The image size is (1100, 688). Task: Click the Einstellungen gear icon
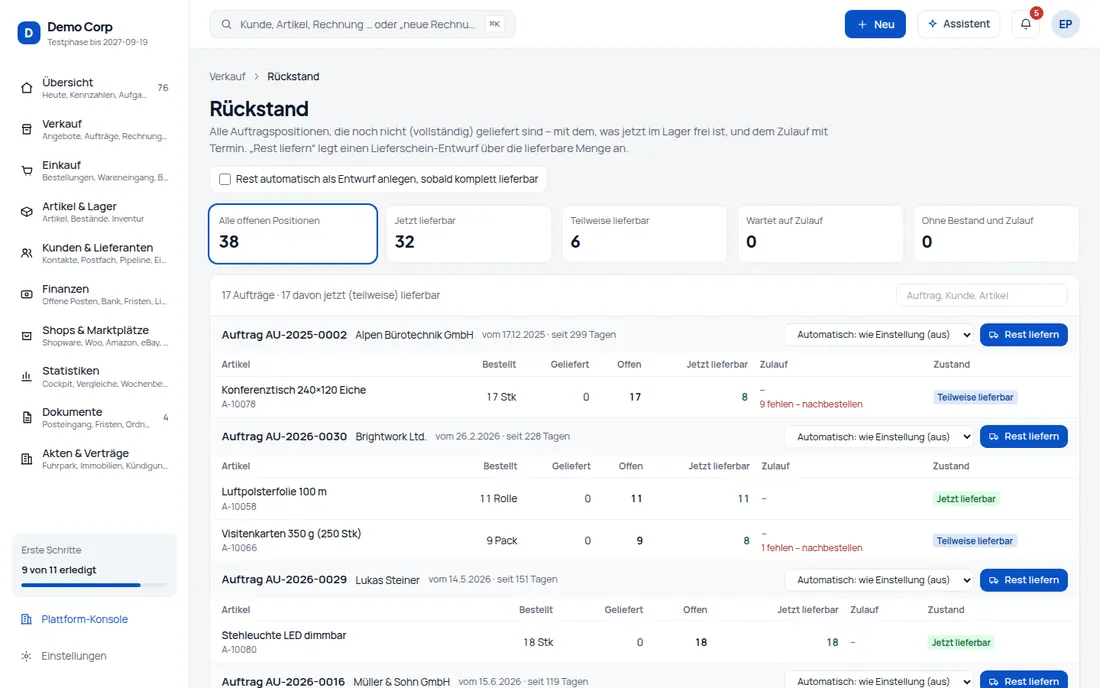click(27, 656)
